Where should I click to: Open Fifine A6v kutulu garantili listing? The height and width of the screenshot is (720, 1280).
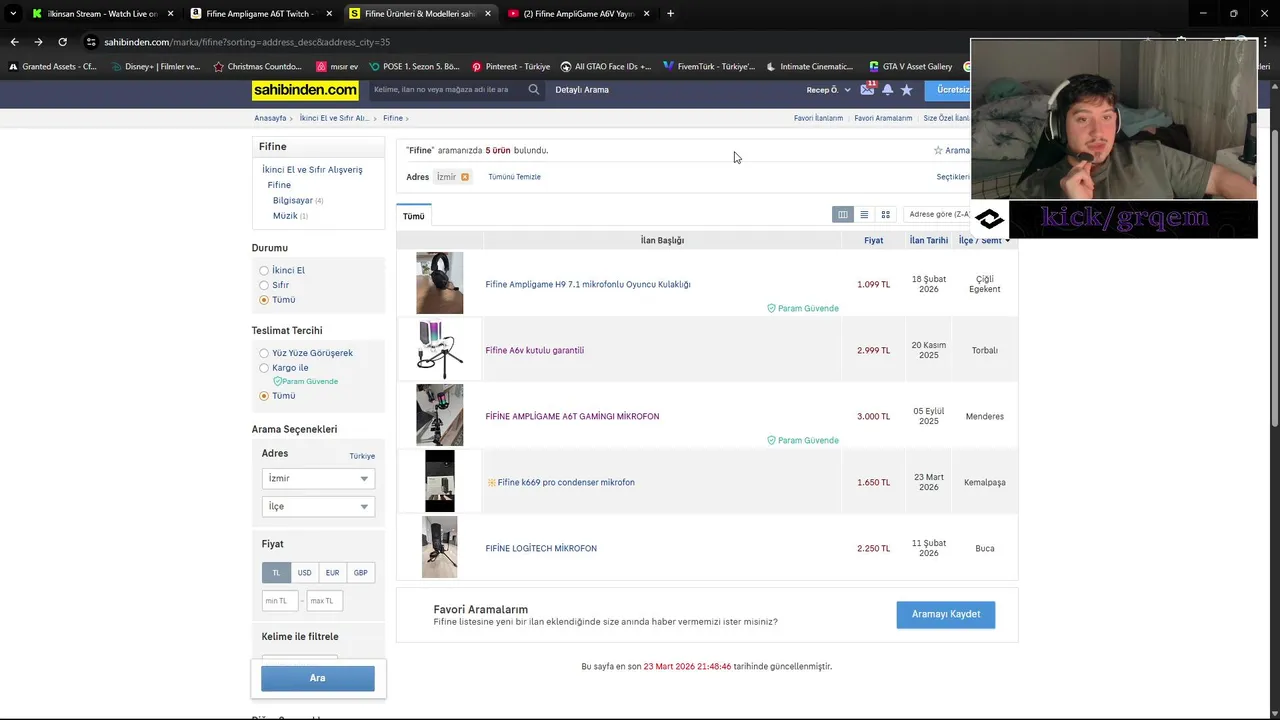[535, 350]
